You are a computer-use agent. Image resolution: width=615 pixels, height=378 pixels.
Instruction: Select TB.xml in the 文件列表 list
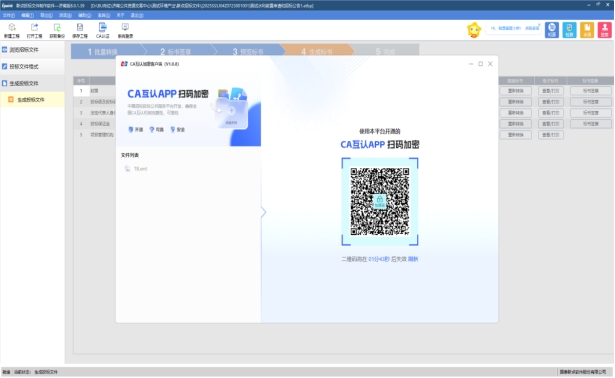(140, 169)
